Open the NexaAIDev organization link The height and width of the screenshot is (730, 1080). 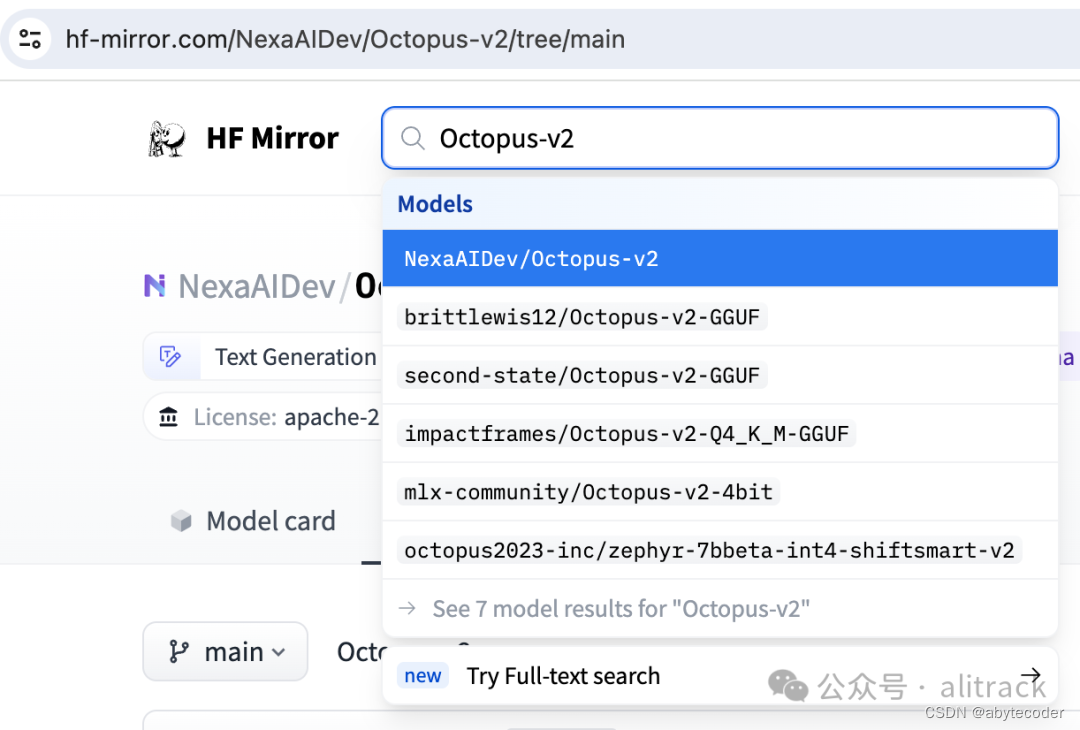[257, 286]
